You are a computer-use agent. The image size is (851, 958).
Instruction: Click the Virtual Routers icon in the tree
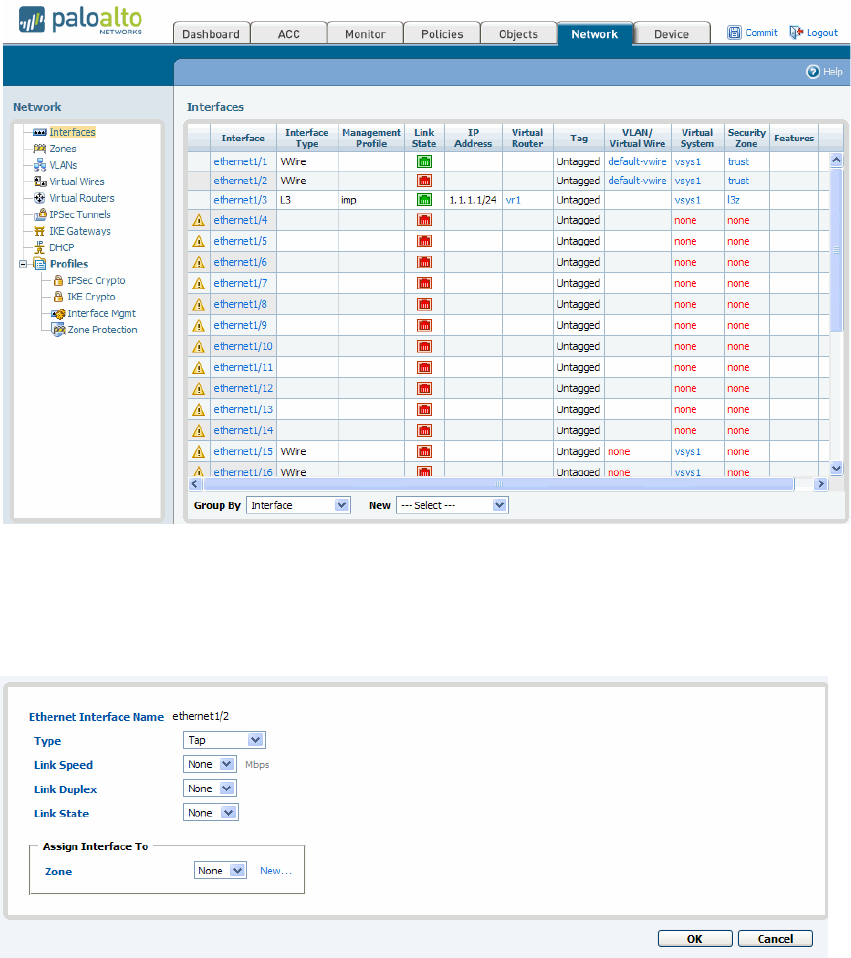pyautogui.click(x=40, y=198)
